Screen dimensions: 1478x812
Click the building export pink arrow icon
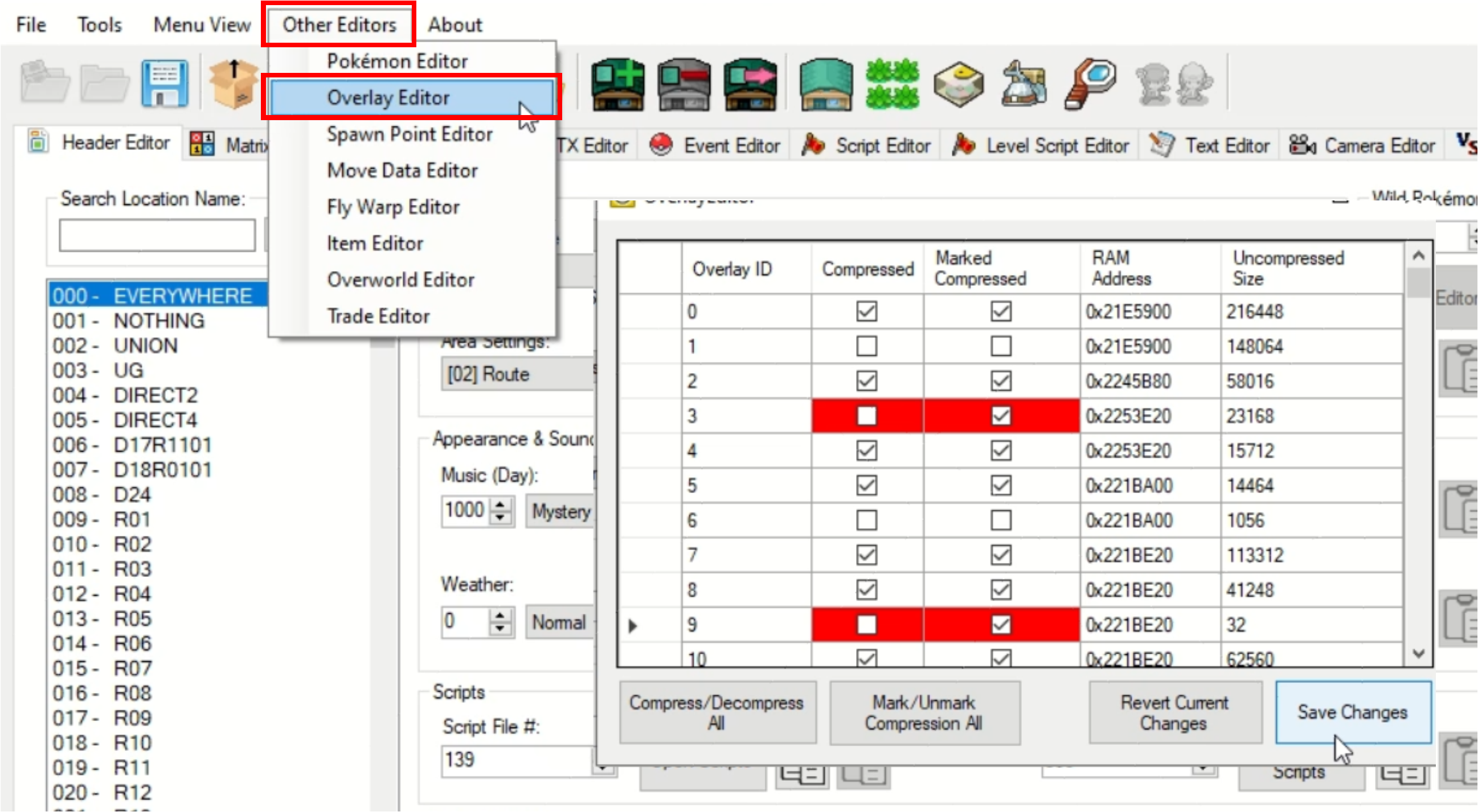coord(750,84)
